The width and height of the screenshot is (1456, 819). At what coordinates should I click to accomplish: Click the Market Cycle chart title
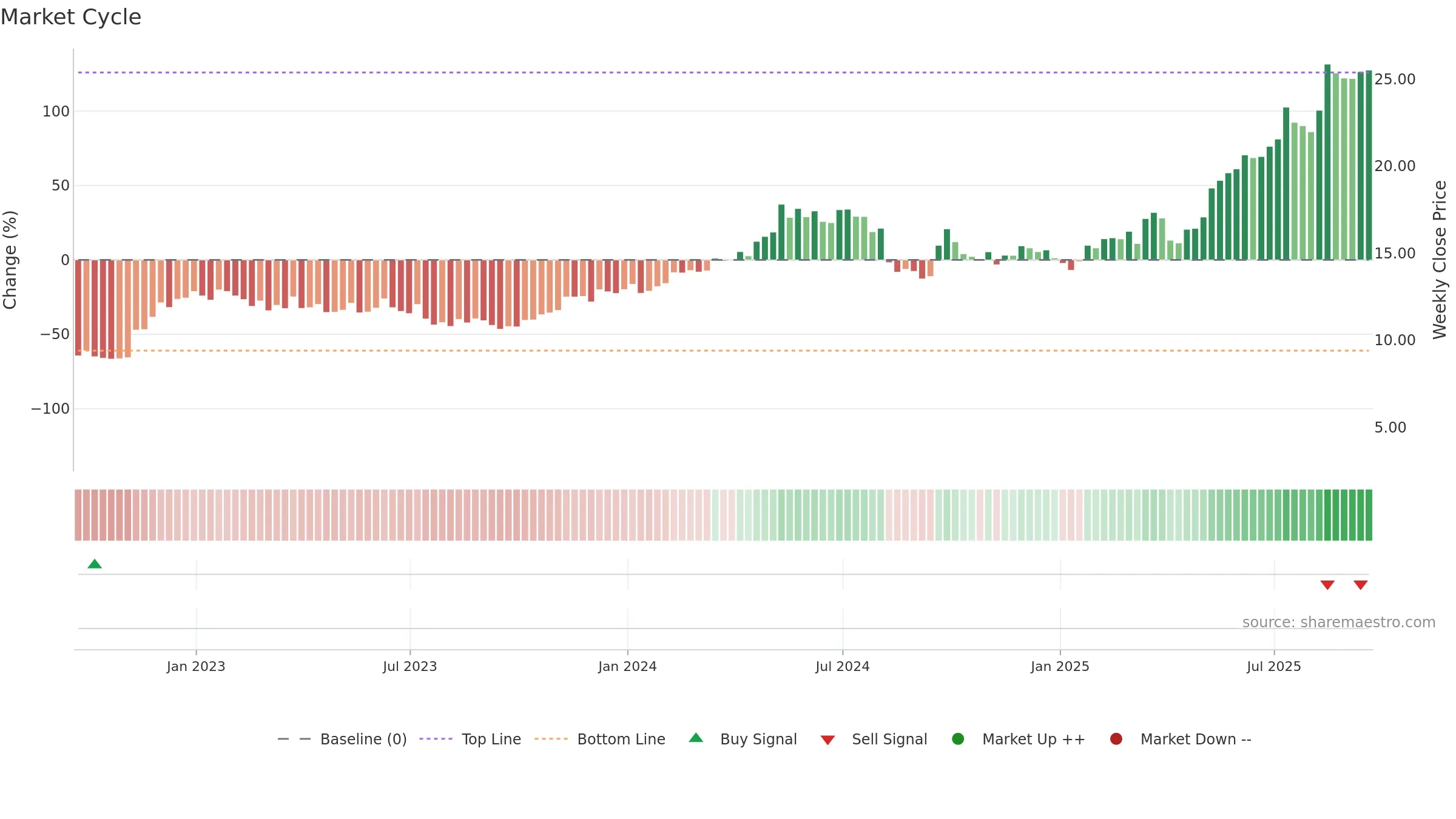click(71, 17)
